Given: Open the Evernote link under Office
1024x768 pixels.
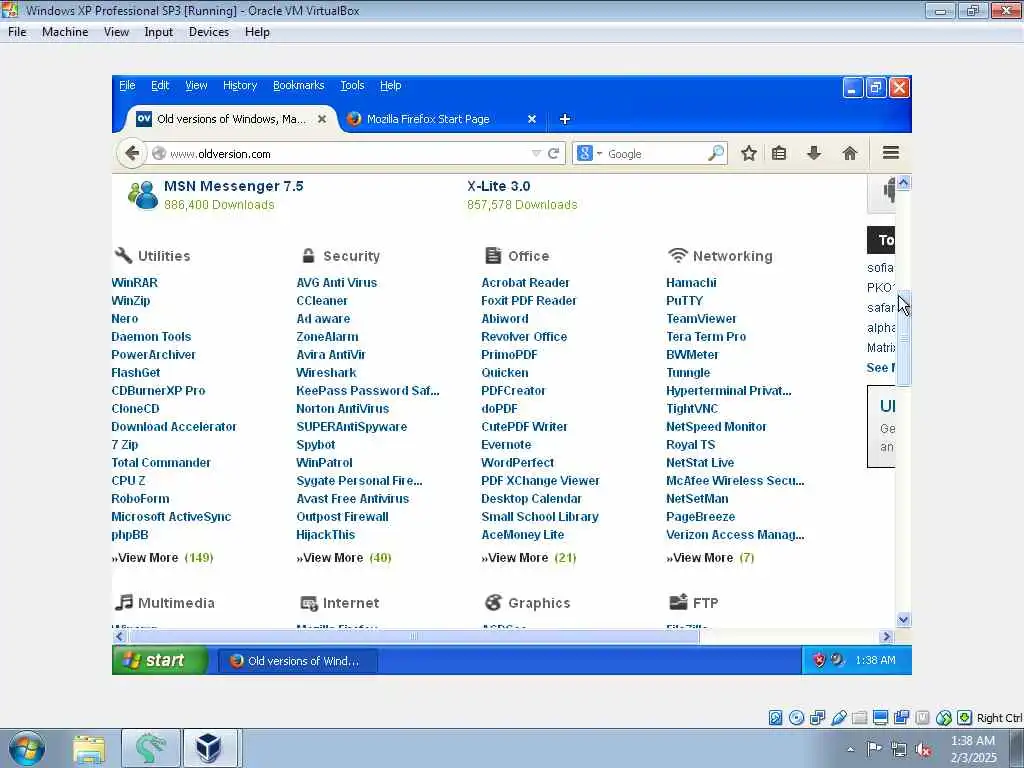Looking at the screenshot, I should tap(506, 445).
